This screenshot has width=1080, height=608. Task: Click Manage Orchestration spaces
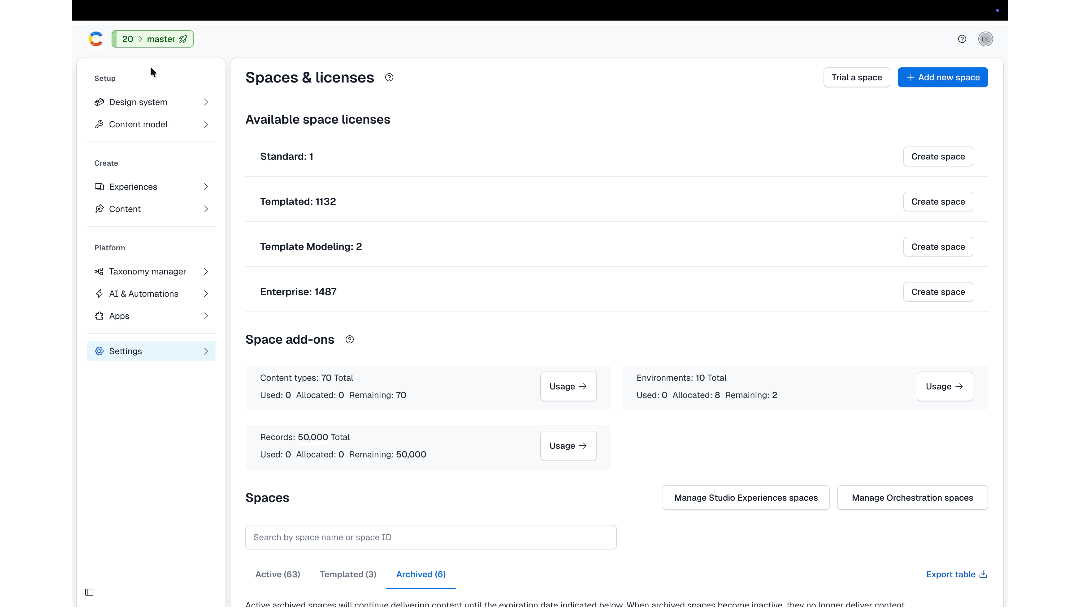(912, 498)
